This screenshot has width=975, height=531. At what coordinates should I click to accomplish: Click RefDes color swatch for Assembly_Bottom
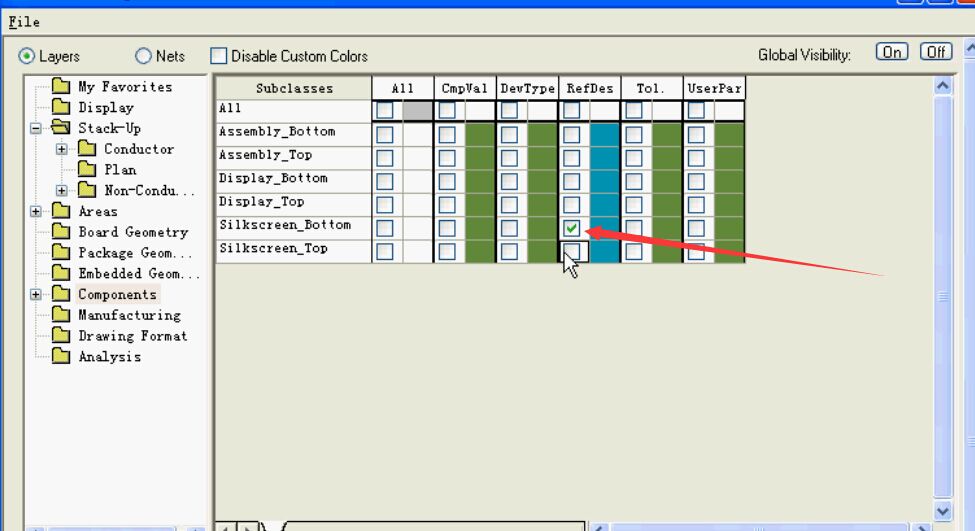click(x=604, y=135)
